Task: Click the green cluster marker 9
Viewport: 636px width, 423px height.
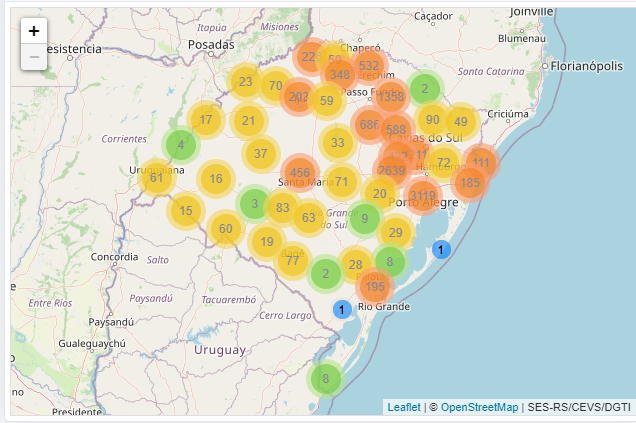Action: pos(365,218)
